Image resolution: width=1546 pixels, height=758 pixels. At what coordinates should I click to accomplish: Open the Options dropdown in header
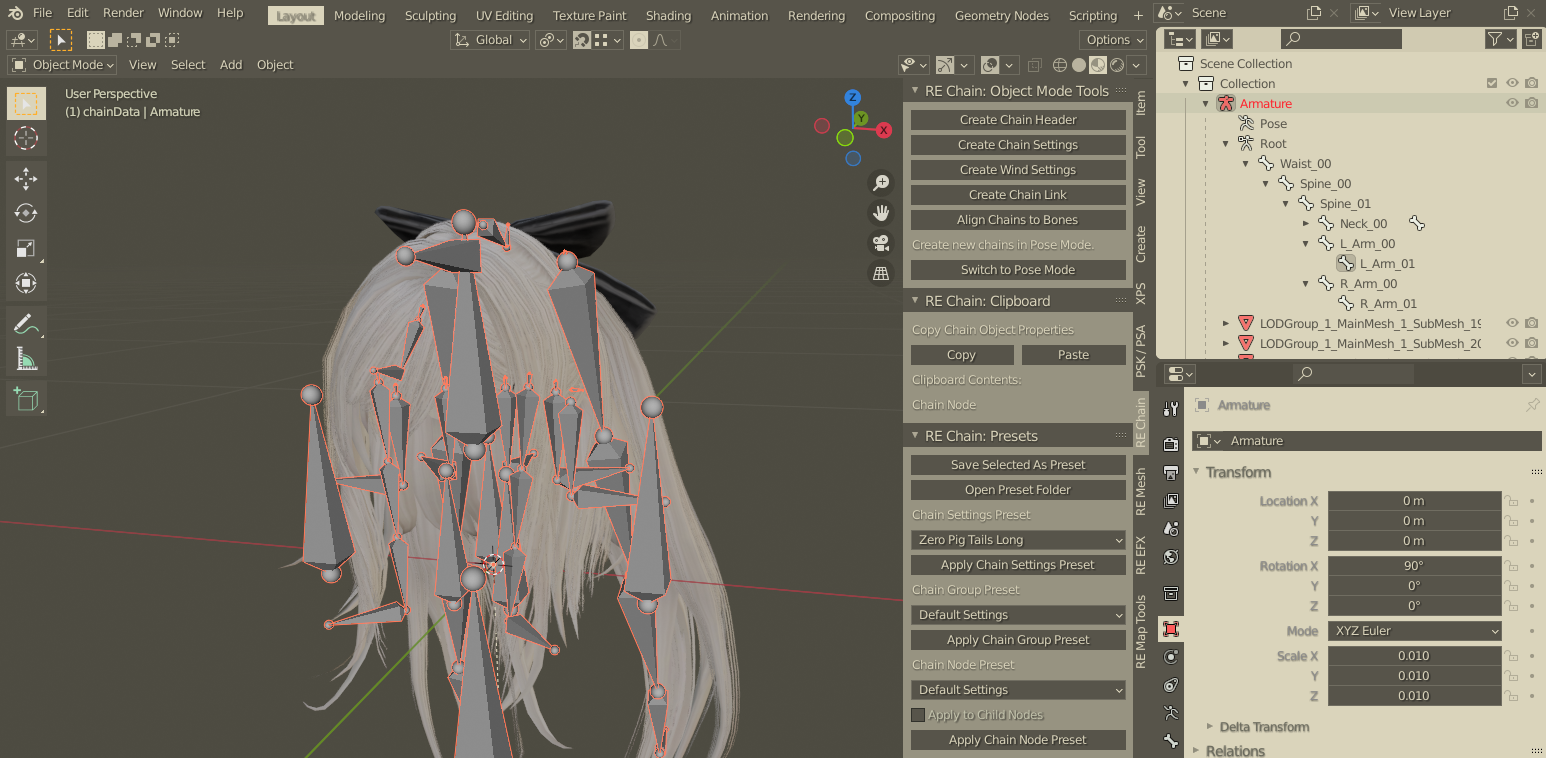click(x=1113, y=40)
